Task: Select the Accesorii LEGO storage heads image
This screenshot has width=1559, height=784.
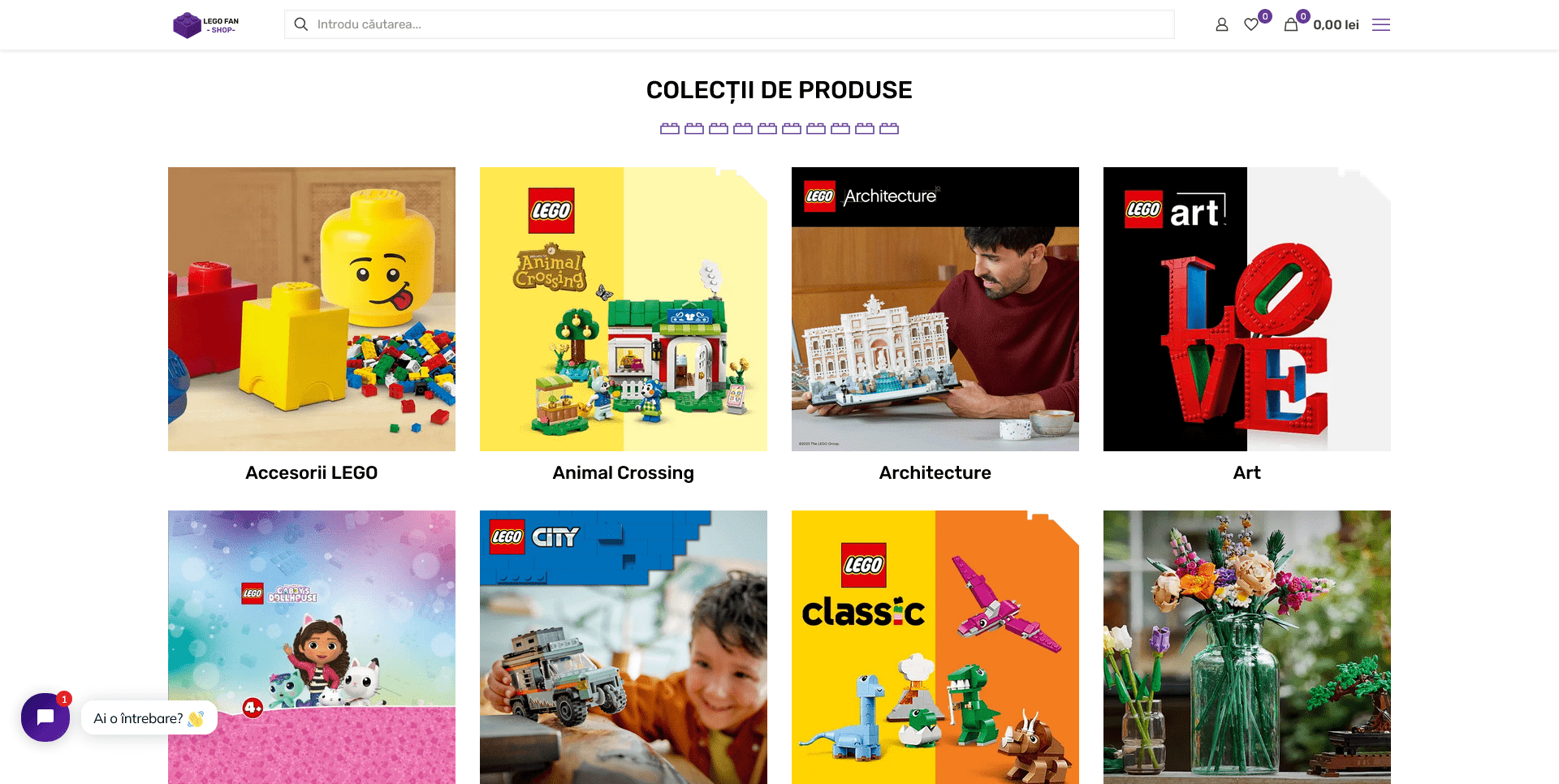Action: 312,309
